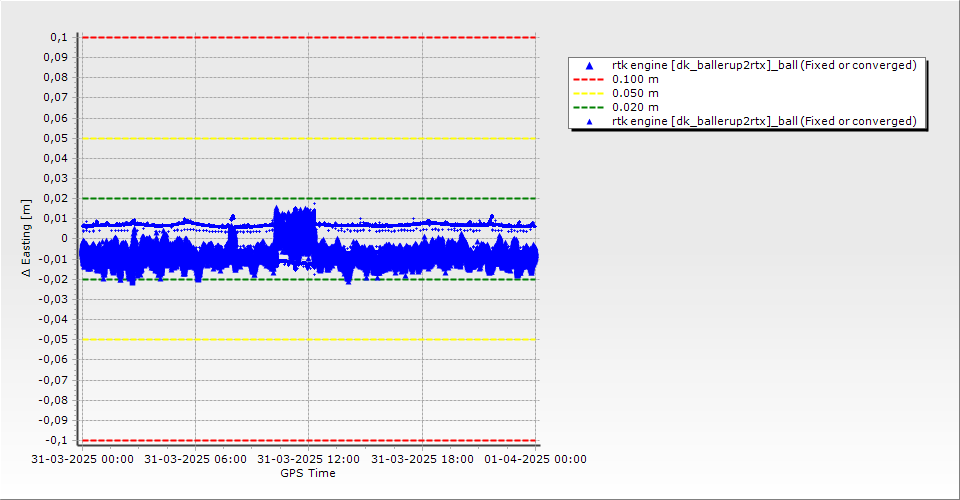Screen dimensions: 960x500
Task: Click the '0,06' y-axis tick label
Action: [x=56, y=118]
